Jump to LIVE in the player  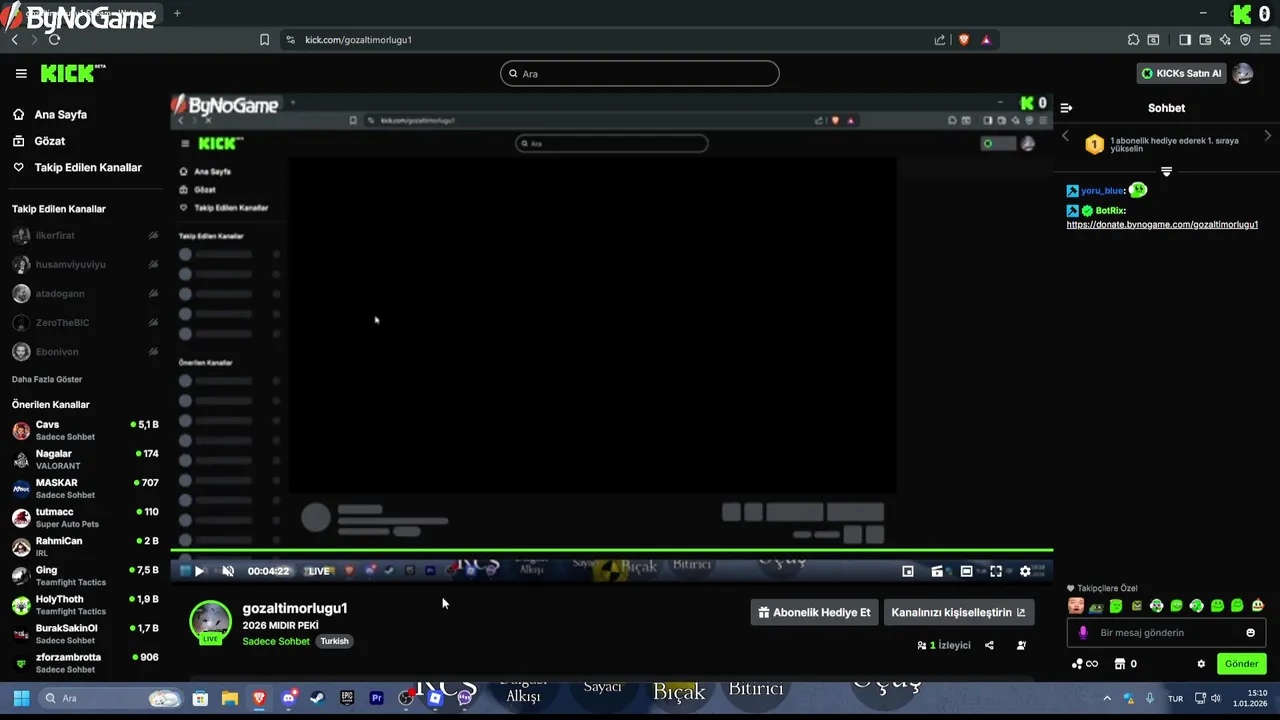point(317,571)
